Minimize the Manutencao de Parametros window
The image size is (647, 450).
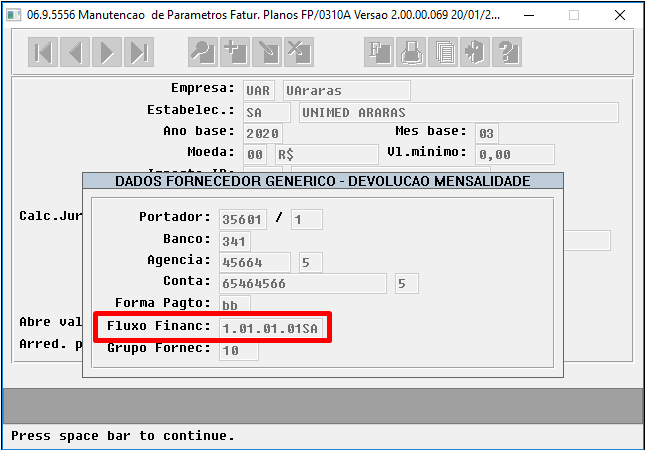(x=529, y=15)
